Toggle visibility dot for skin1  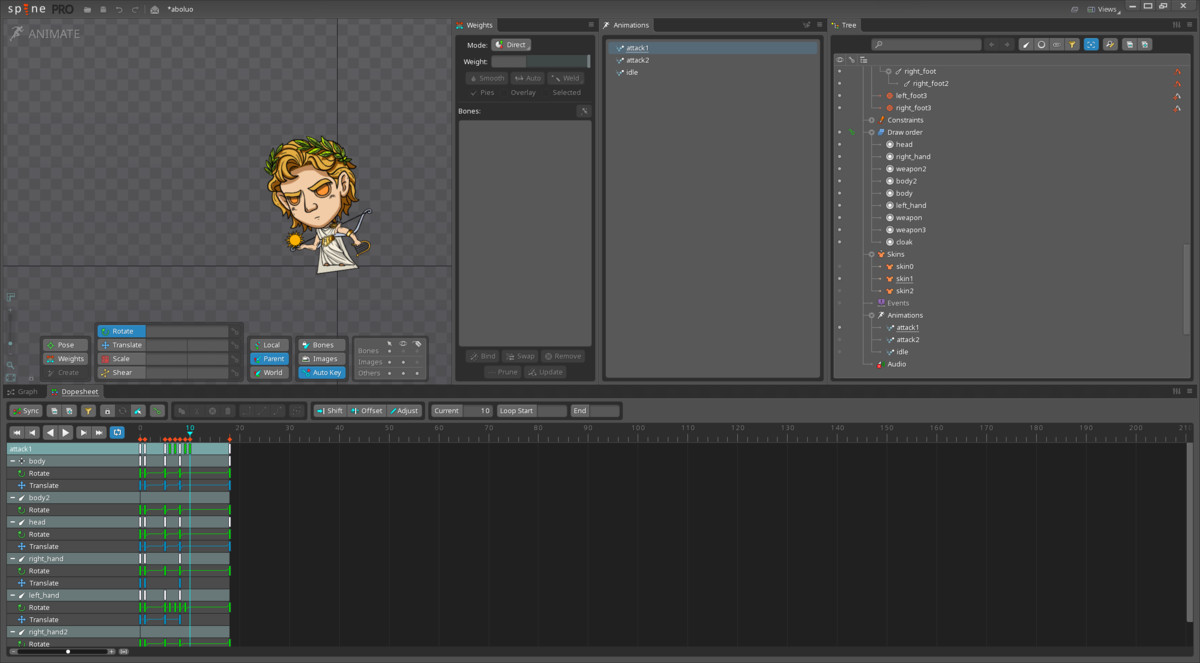(x=839, y=279)
